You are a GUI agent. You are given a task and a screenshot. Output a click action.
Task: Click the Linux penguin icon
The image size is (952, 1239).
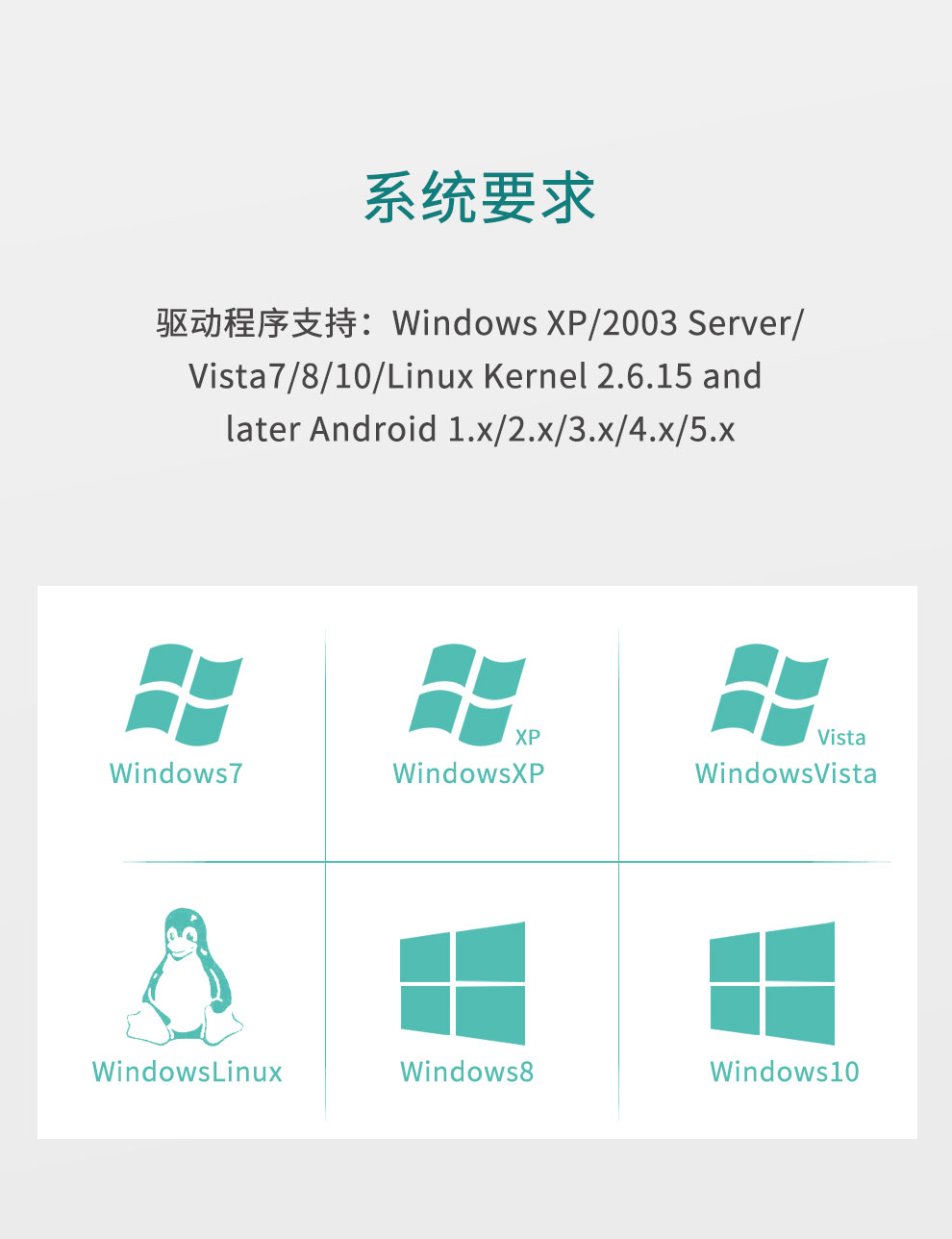184,975
